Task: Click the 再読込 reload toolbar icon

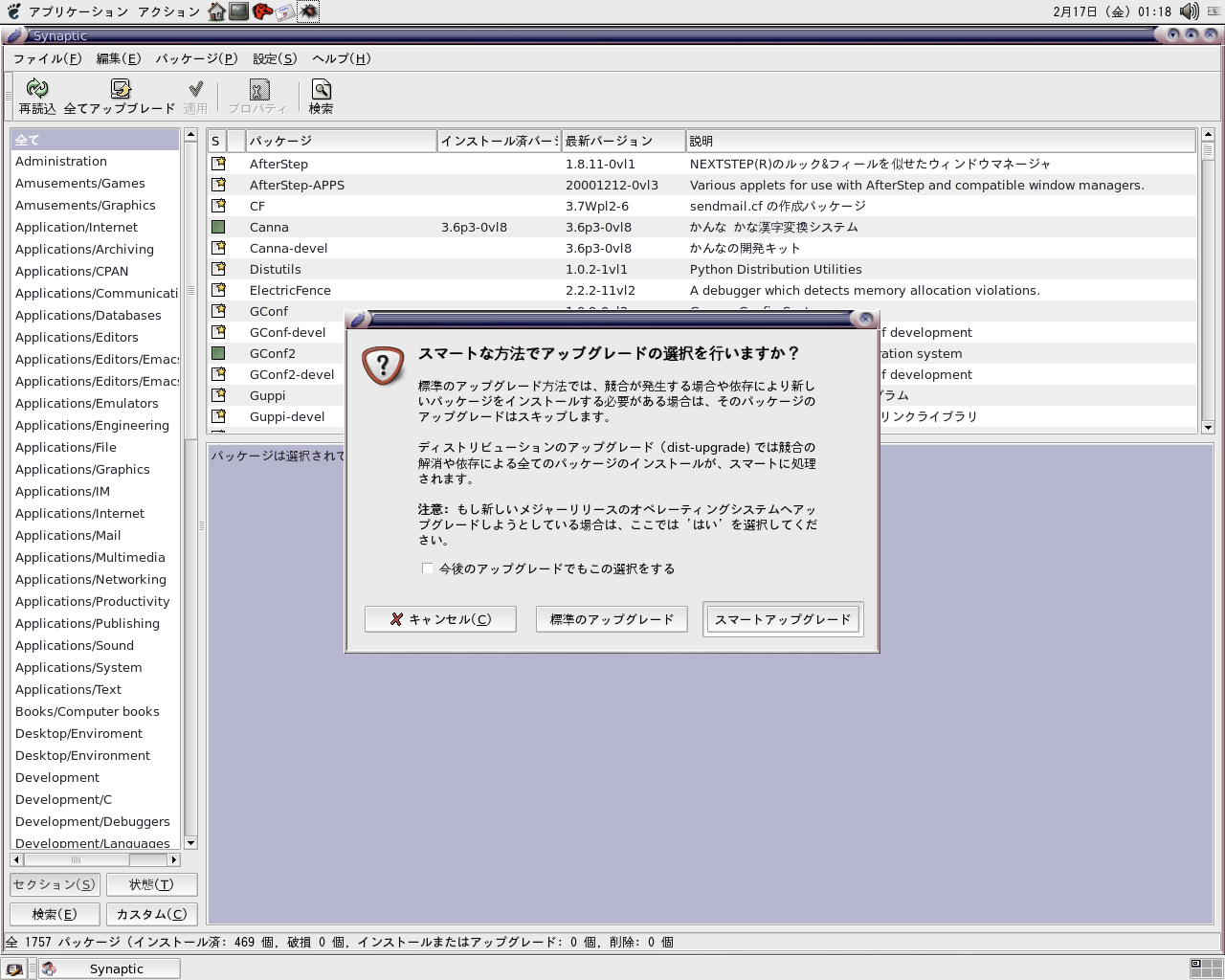Action: tap(37, 90)
